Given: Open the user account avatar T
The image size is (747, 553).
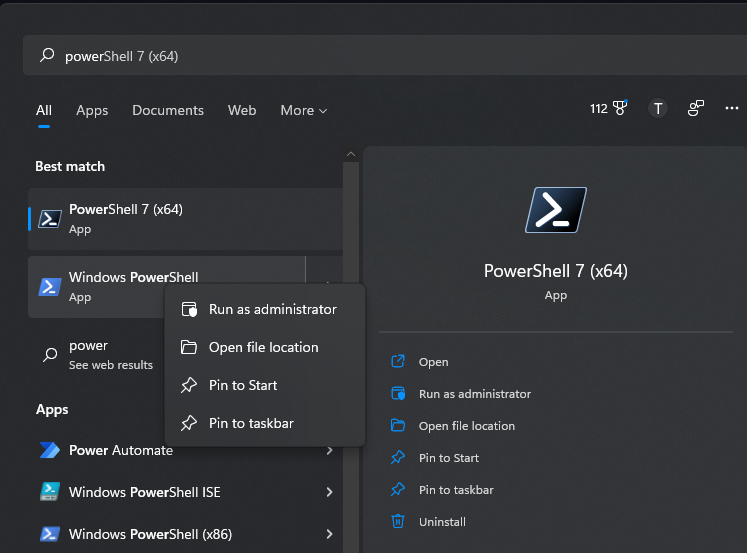Looking at the screenshot, I should click(x=657, y=109).
